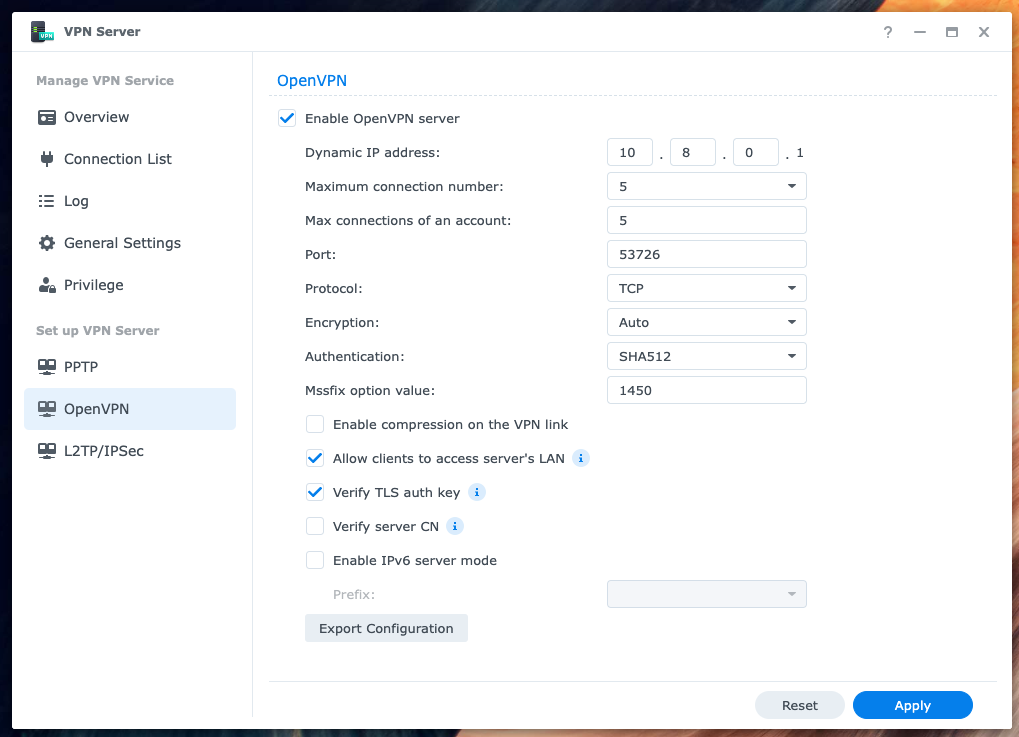Viewport: 1019px width, 737px height.
Task: Open General Settings gear icon
Action: [46, 243]
